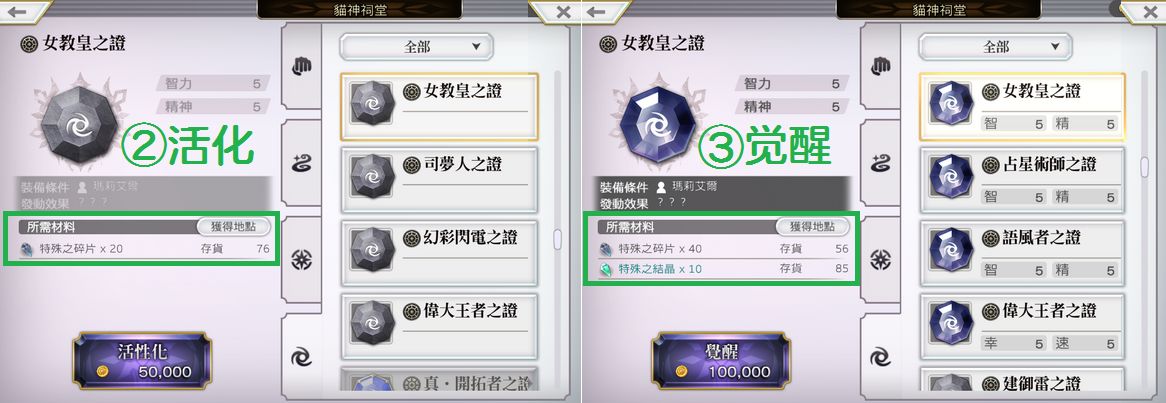Select the fist icon tab in right panel

click(x=881, y=67)
